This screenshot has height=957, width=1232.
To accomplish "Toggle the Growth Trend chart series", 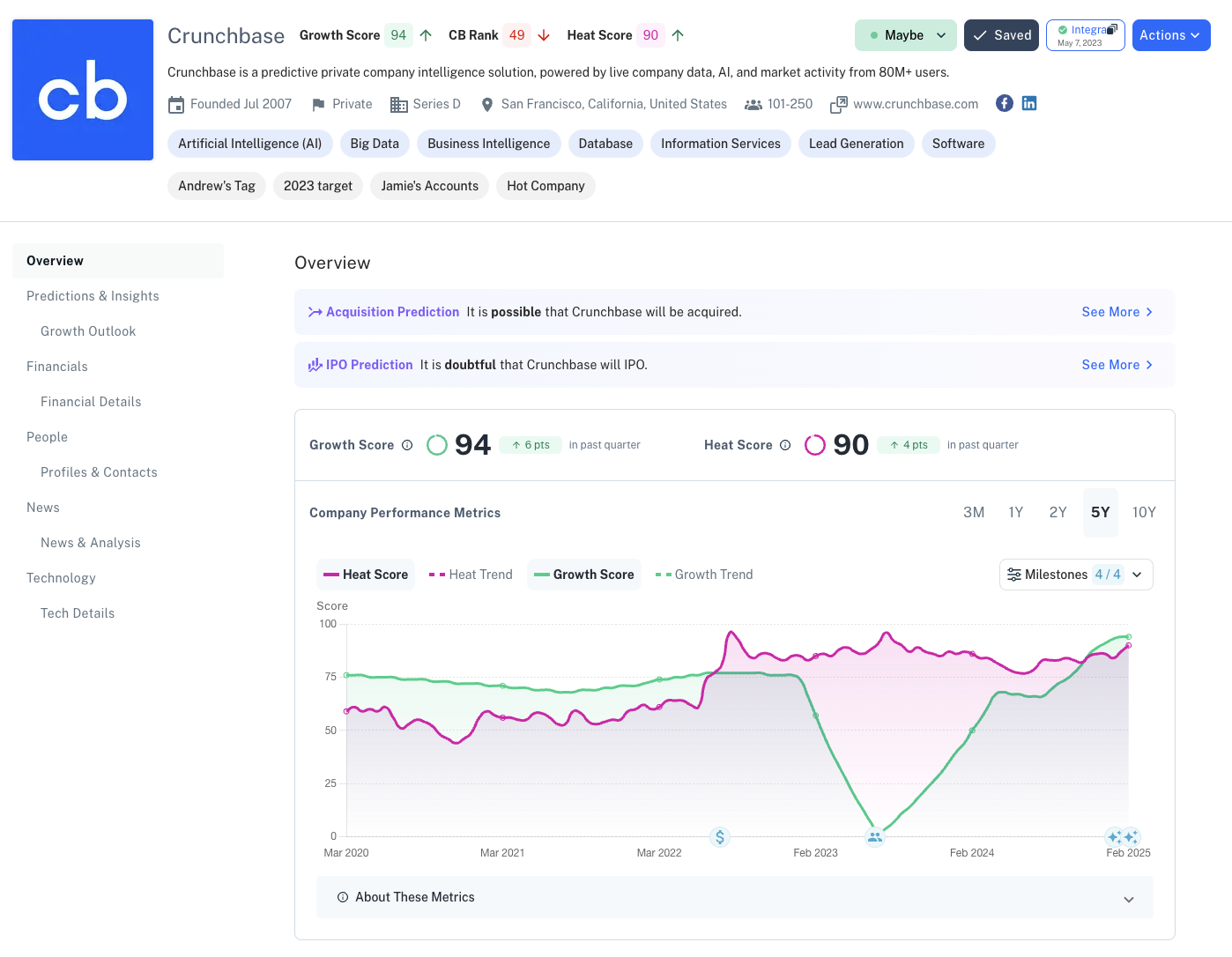I will click(704, 575).
